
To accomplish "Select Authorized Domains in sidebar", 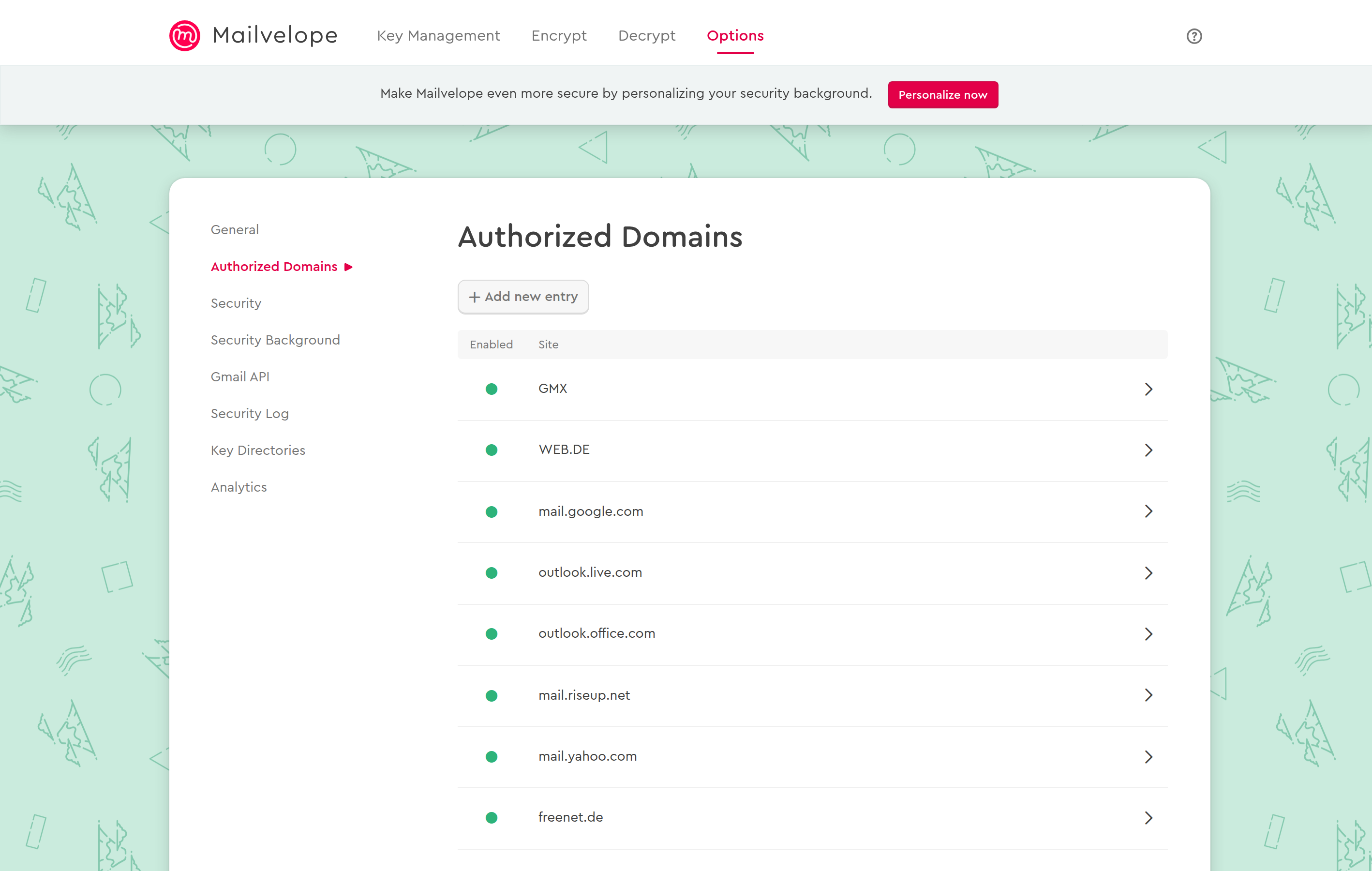I will pyautogui.click(x=274, y=267).
